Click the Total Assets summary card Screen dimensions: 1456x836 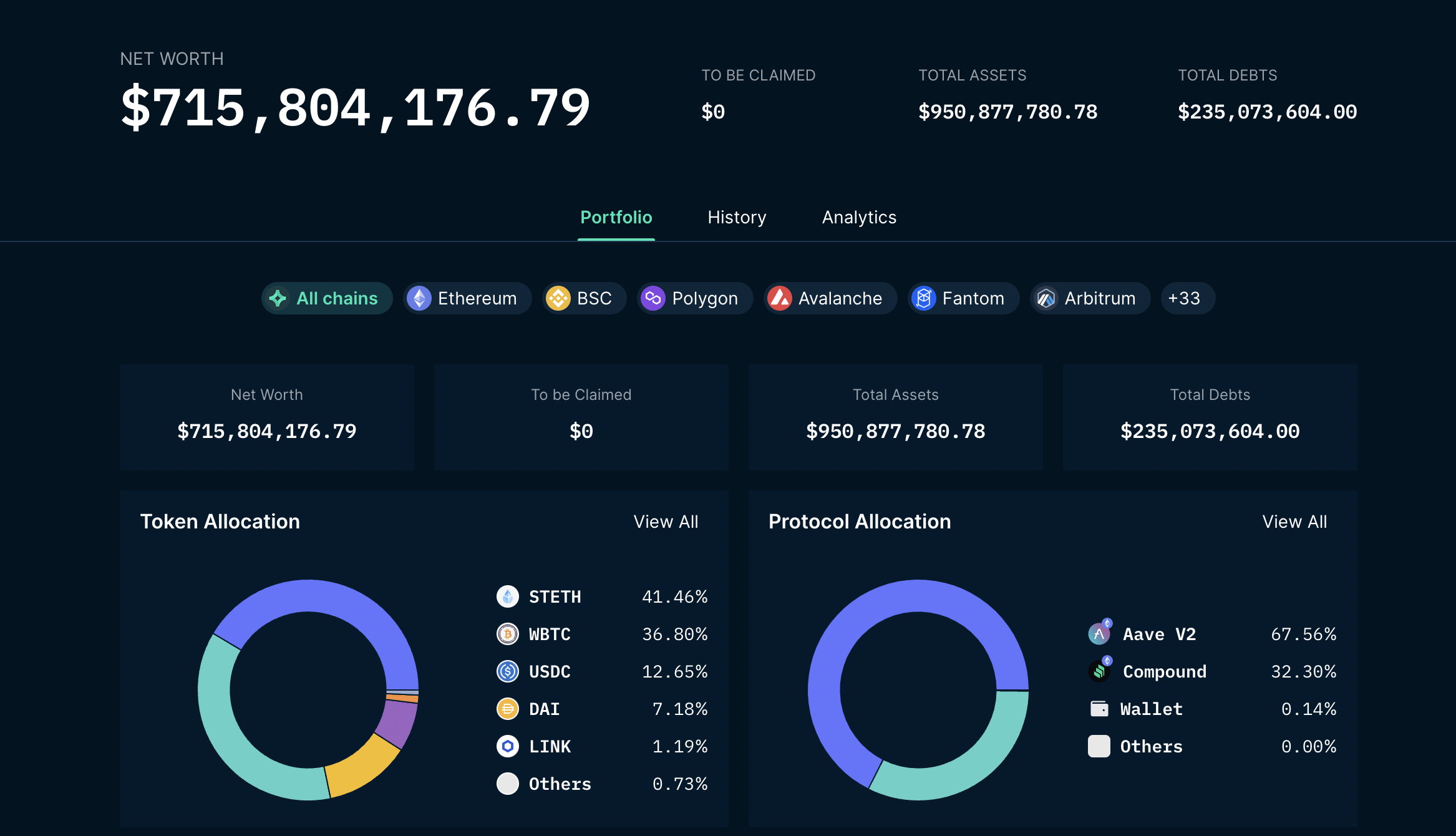pyautogui.click(x=896, y=417)
